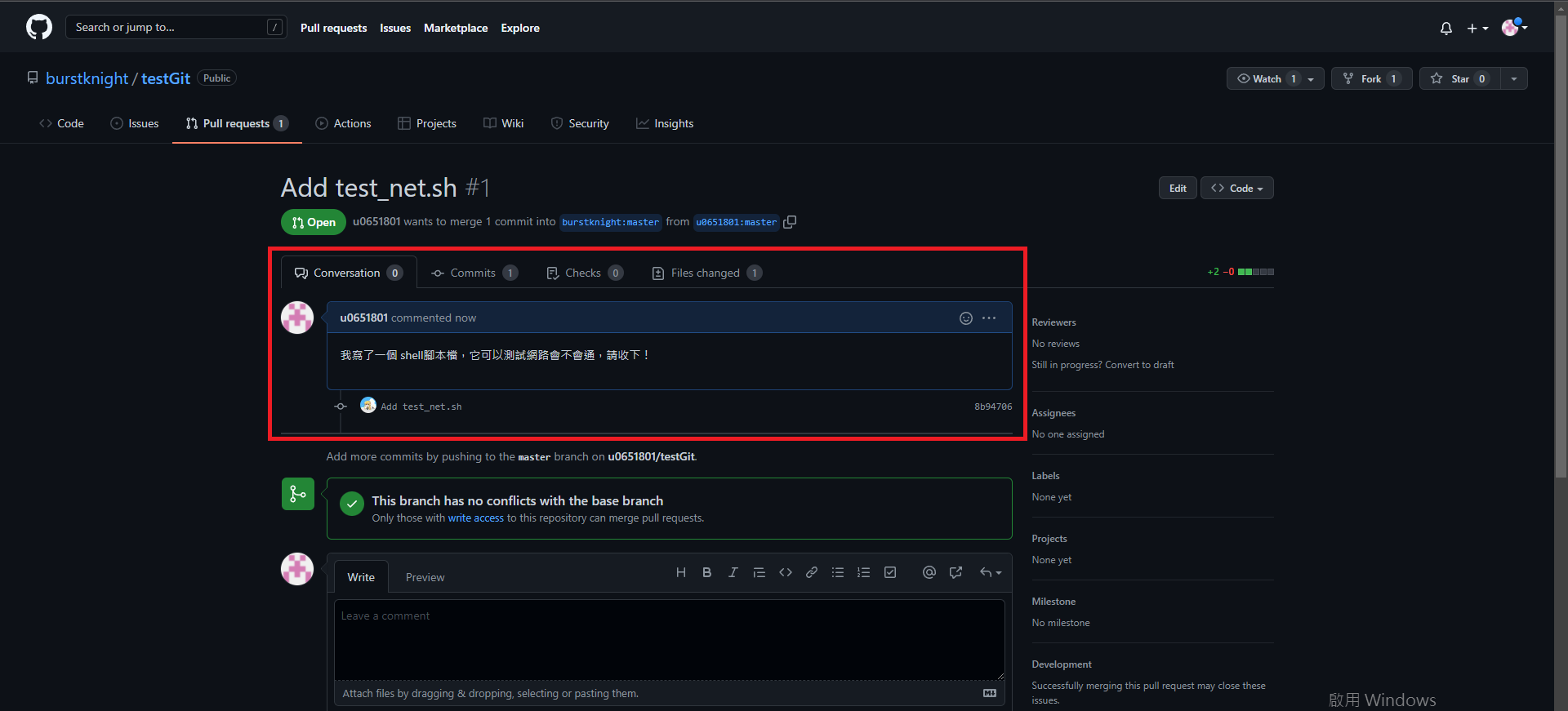Image resolution: width=1568 pixels, height=711 pixels.
Task: Open the u0651801:master head branch link
Action: [737, 222]
